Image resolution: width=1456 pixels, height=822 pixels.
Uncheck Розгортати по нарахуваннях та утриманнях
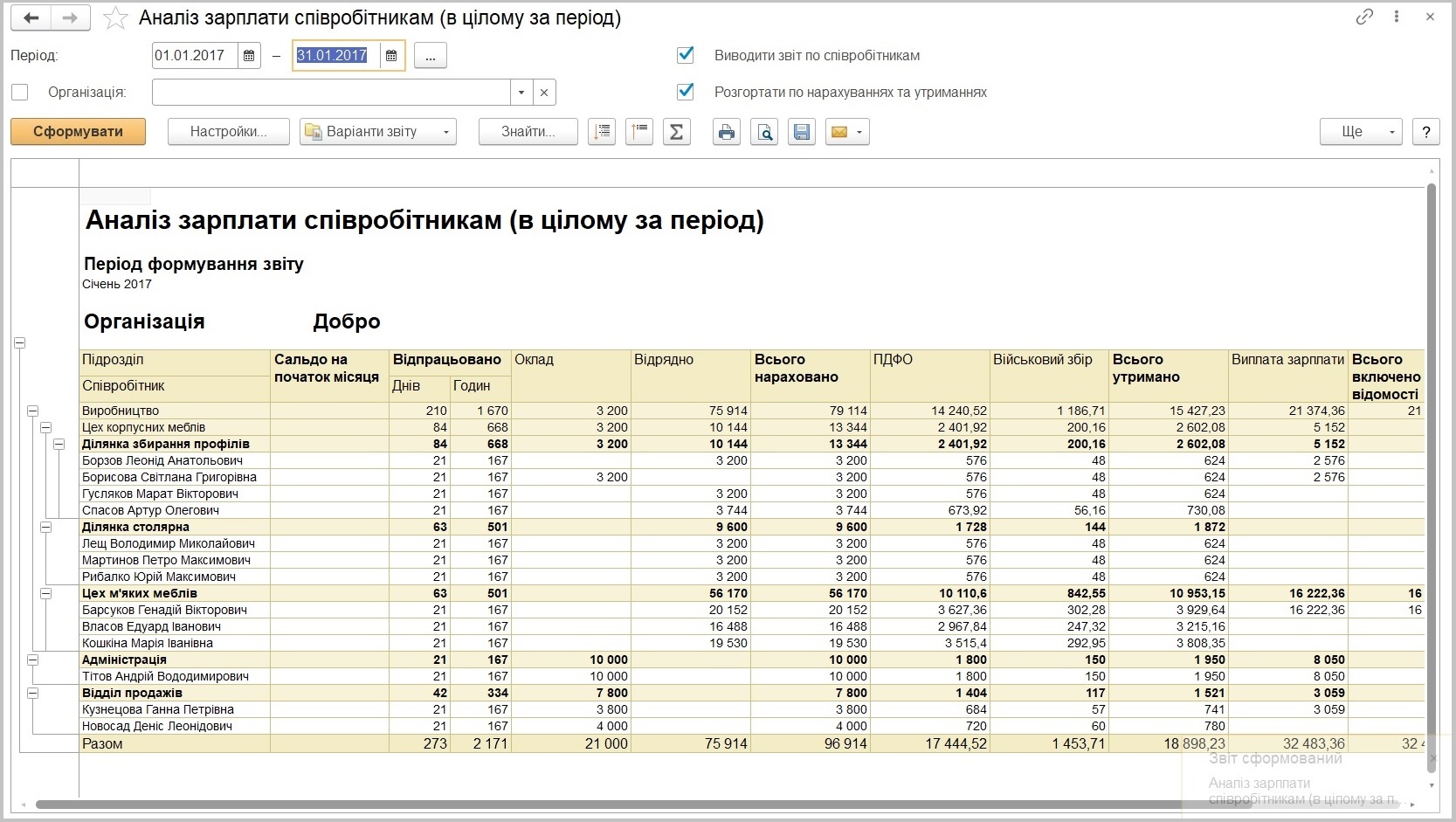[686, 91]
